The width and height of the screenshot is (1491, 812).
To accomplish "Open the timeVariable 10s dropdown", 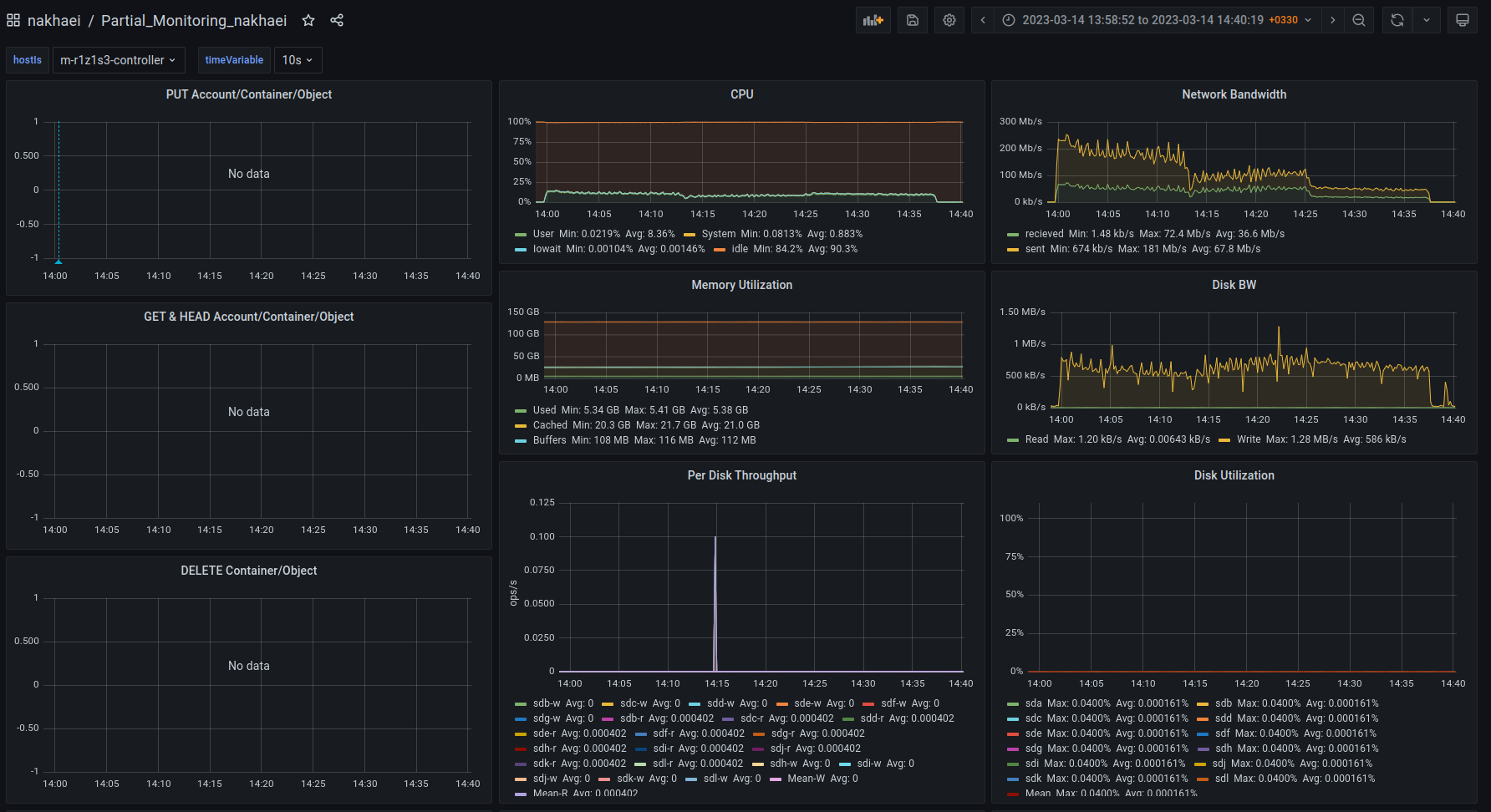I will pyautogui.click(x=298, y=60).
